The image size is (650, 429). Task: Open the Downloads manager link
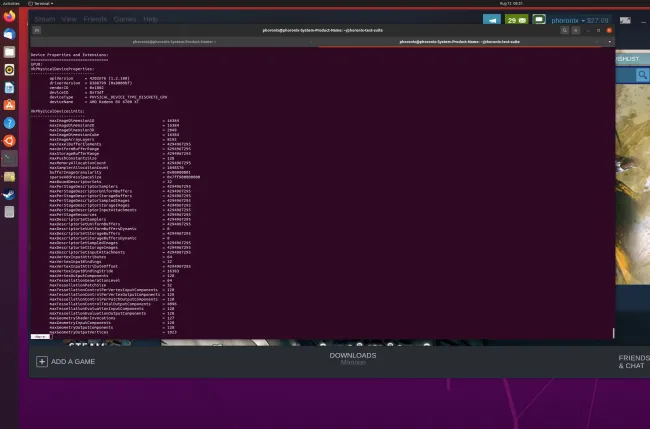[x=352, y=356]
